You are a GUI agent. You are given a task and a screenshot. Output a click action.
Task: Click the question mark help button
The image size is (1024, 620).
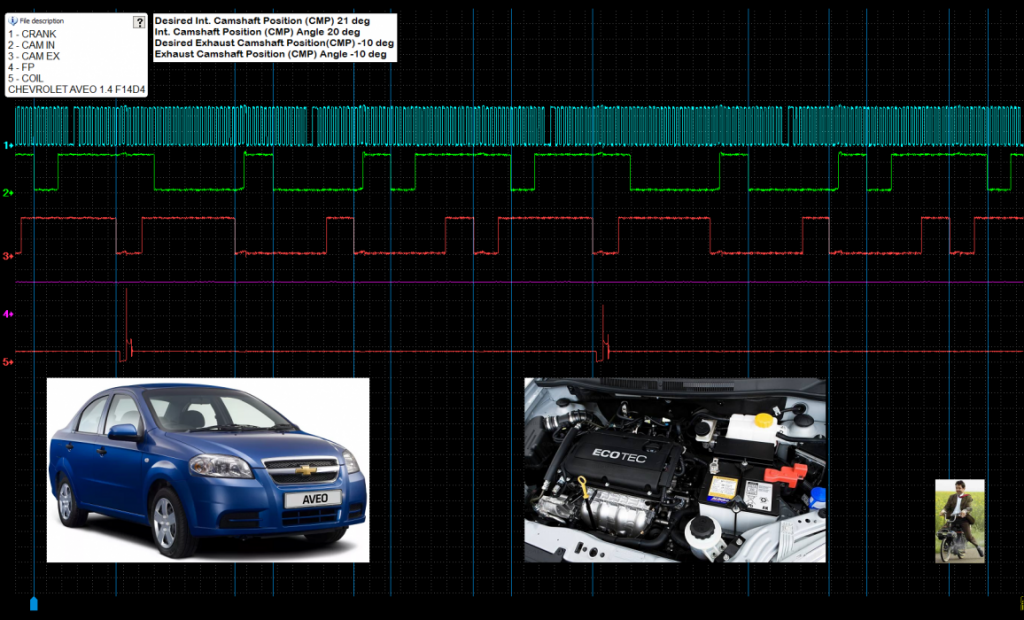[x=139, y=22]
